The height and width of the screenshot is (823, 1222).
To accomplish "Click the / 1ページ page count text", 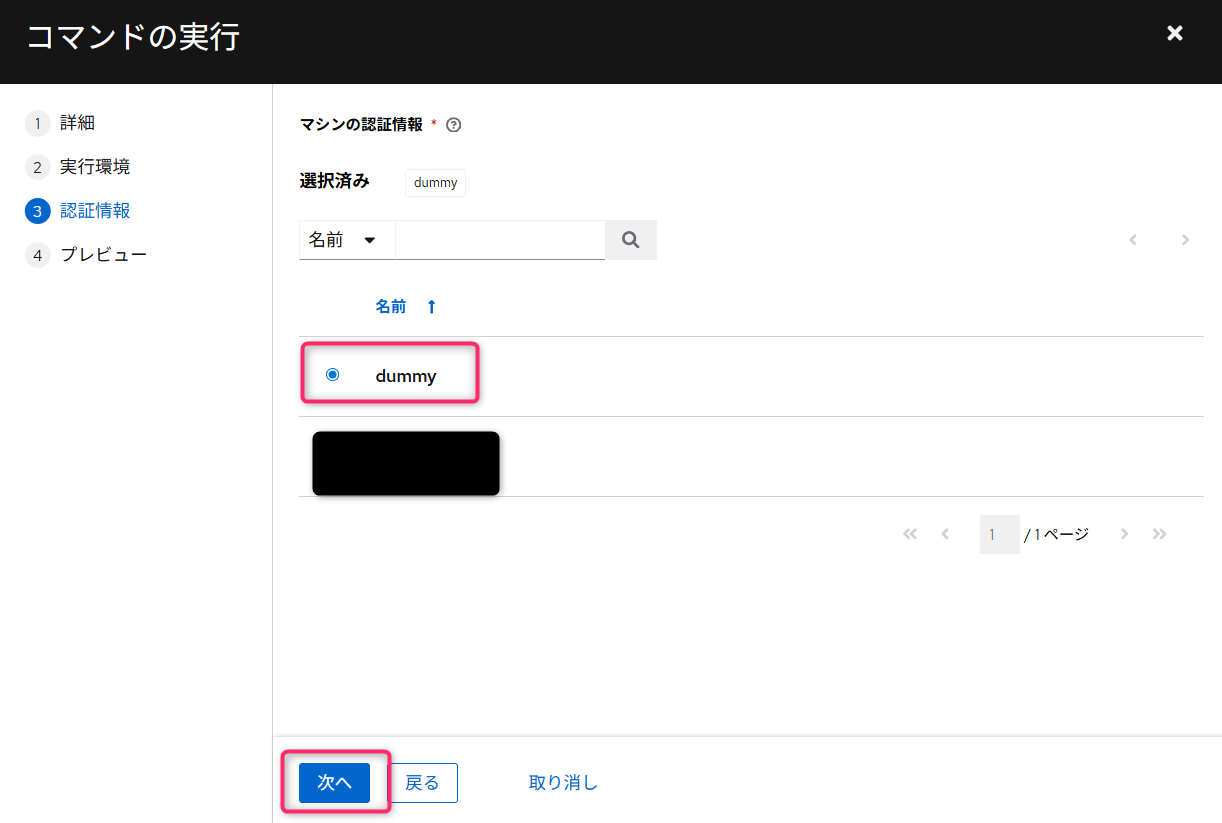I will [1056, 535].
